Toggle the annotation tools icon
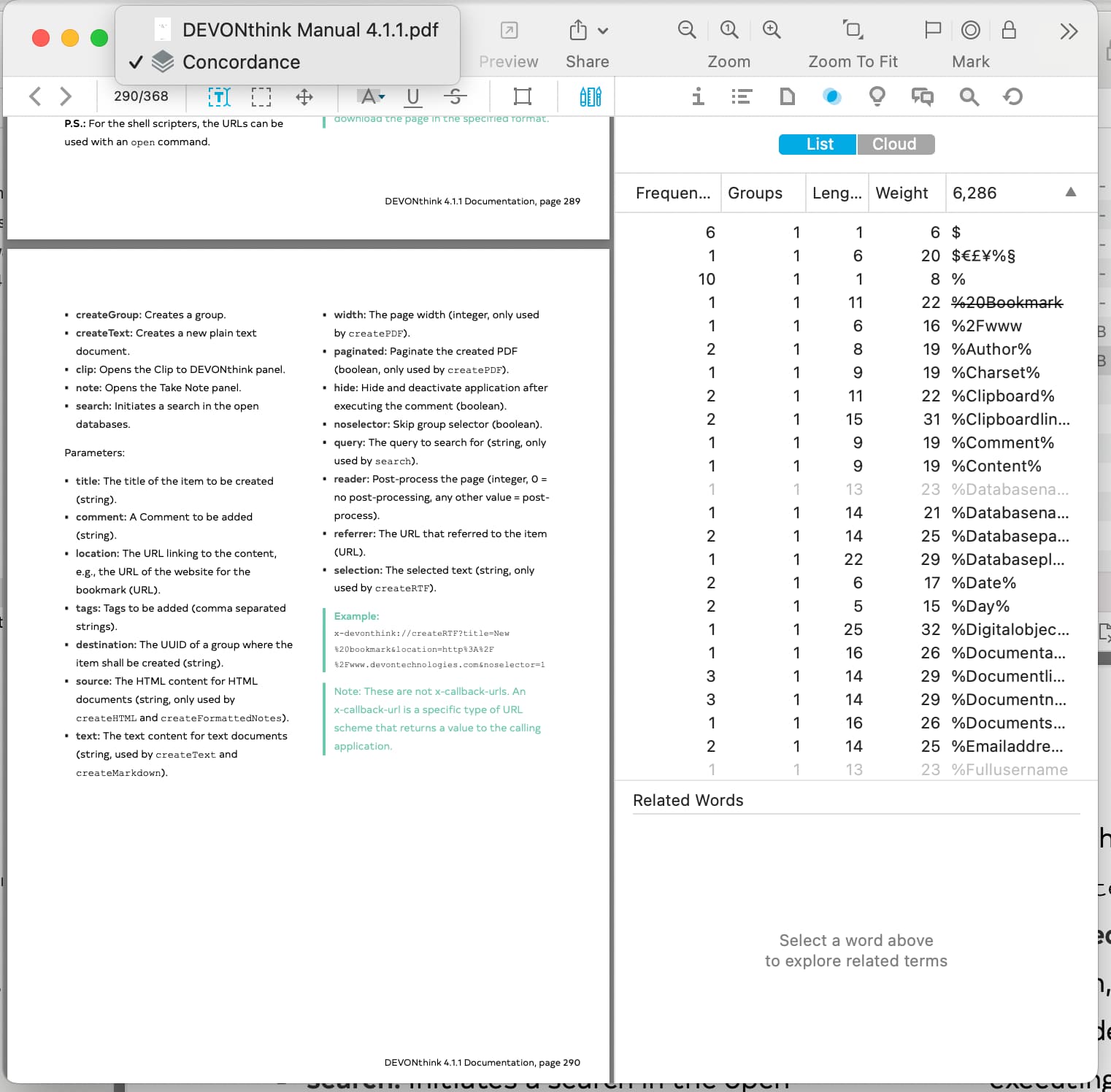1111x1092 pixels. tap(590, 96)
